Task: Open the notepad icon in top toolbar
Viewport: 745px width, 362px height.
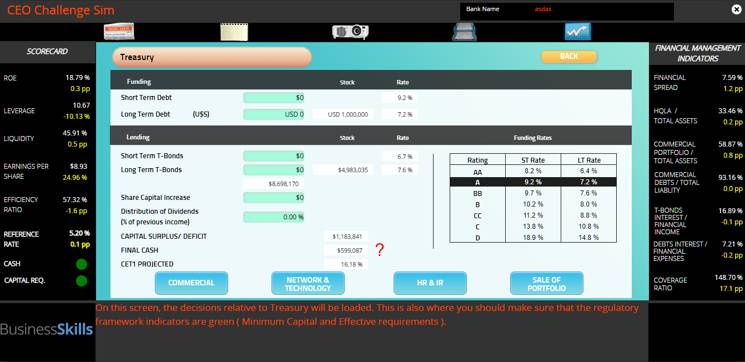Action: [234, 32]
